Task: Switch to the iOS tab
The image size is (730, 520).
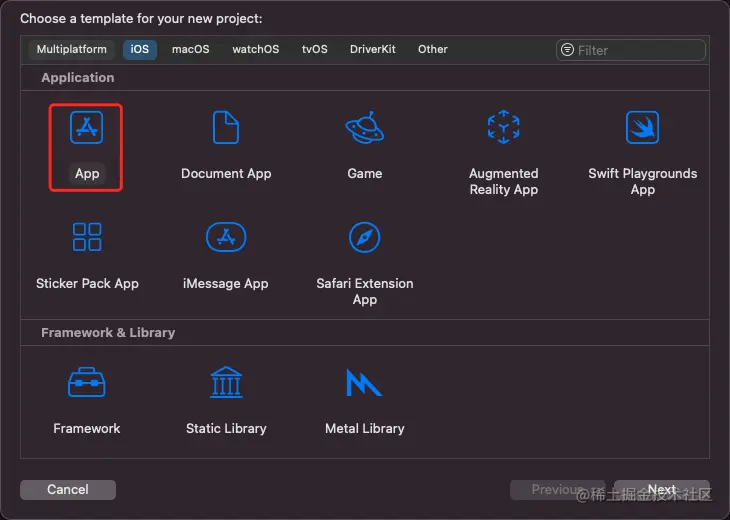Action: point(140,49)
